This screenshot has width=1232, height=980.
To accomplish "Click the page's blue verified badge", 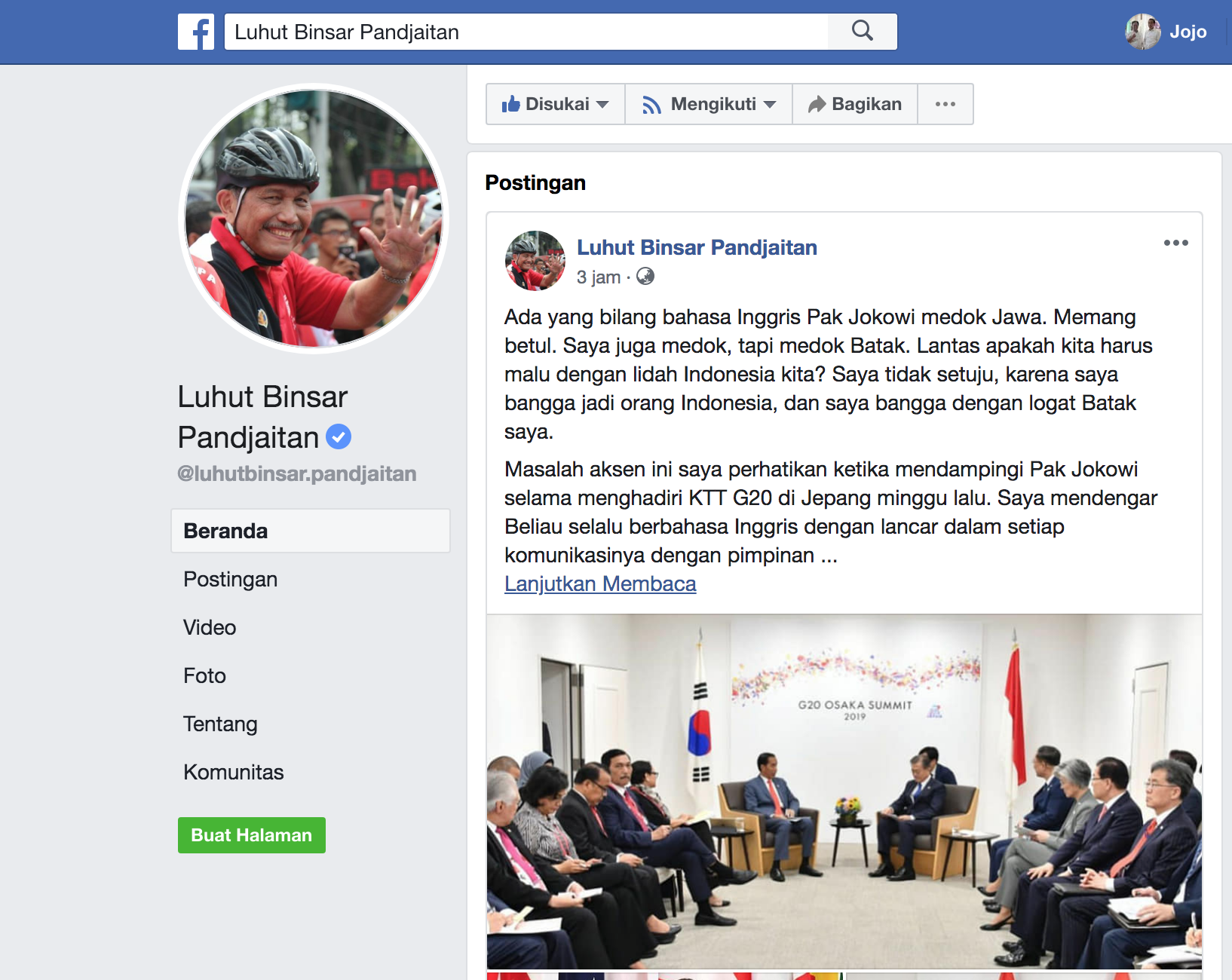I will click(339, 436).
